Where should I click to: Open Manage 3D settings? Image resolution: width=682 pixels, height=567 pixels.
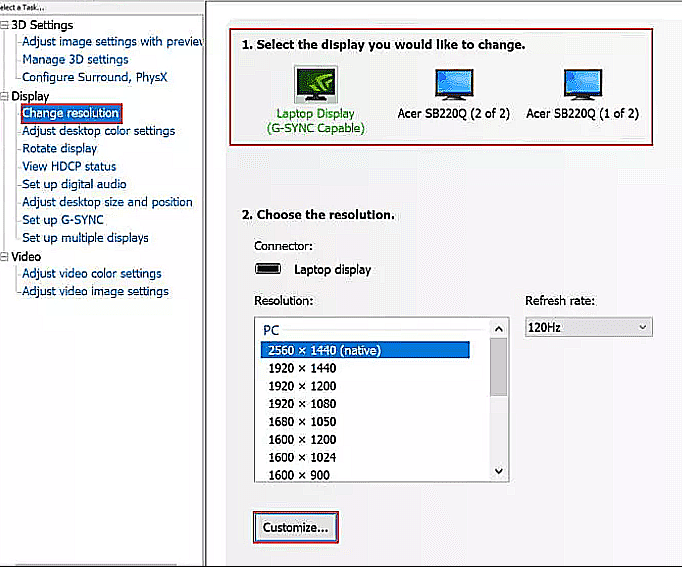(x=75, y=59)
